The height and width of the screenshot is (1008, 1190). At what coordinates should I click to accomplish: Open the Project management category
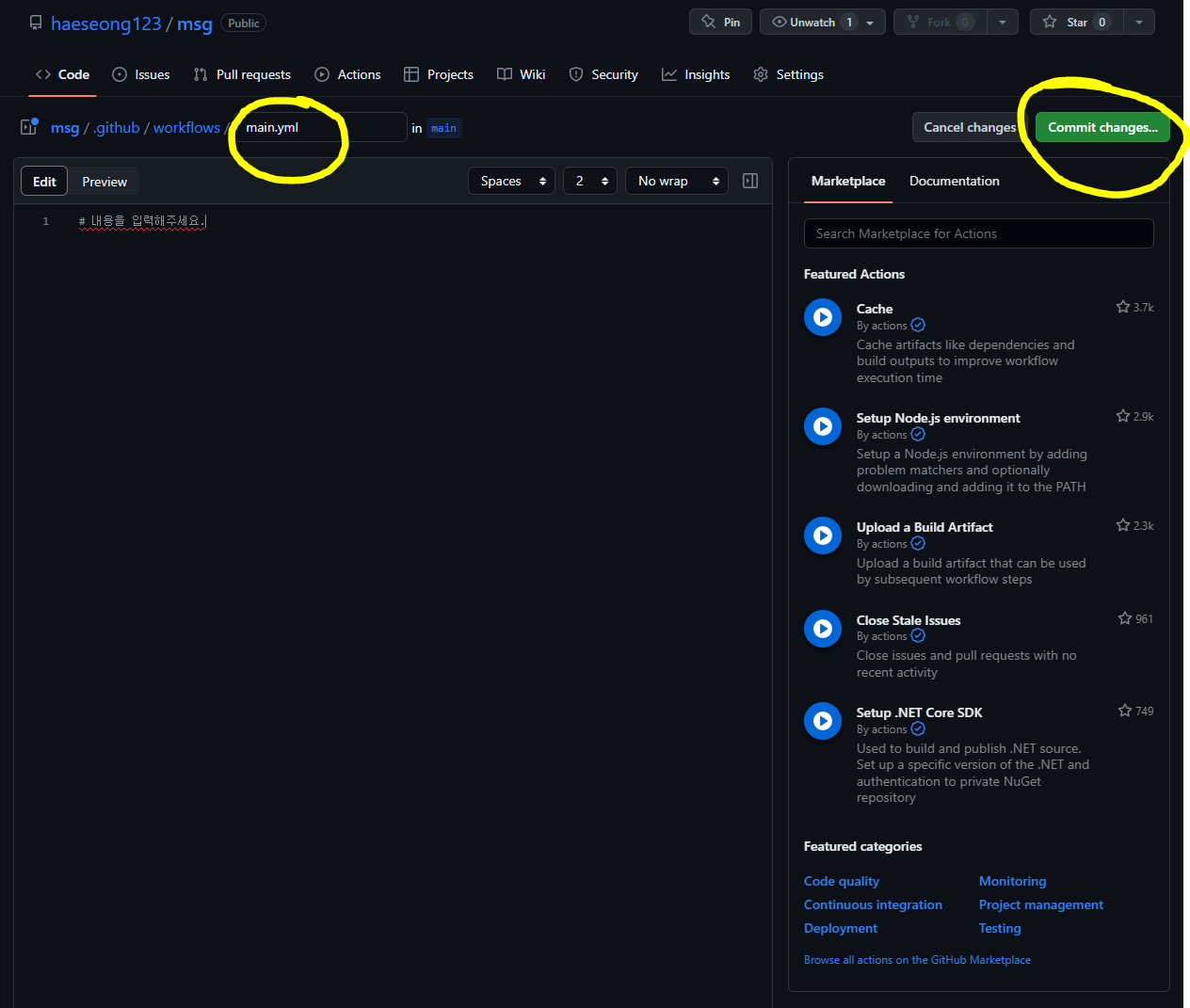coord(1041,904)
